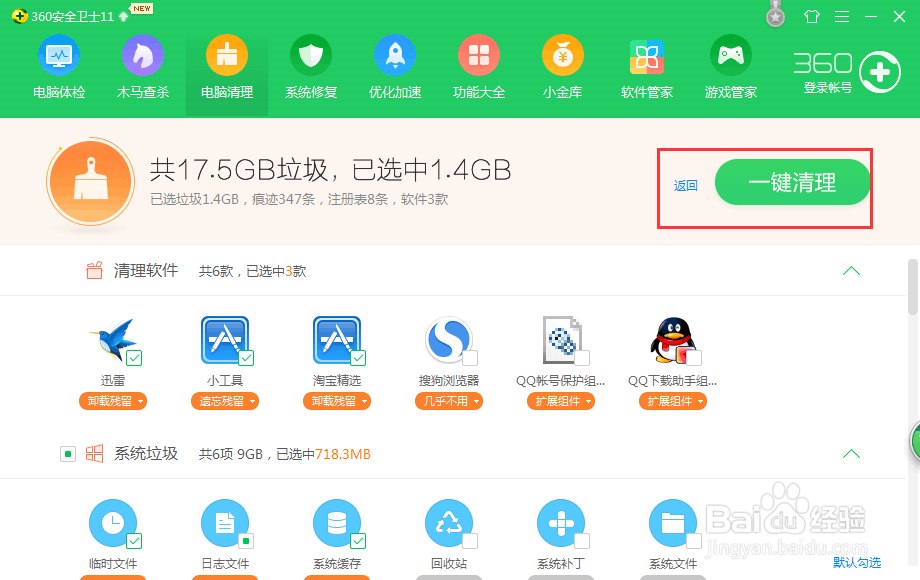Click the 系统补丁 patch icon
The height and width of the screenshot is (580, 920).
click(x=561, y=523)
